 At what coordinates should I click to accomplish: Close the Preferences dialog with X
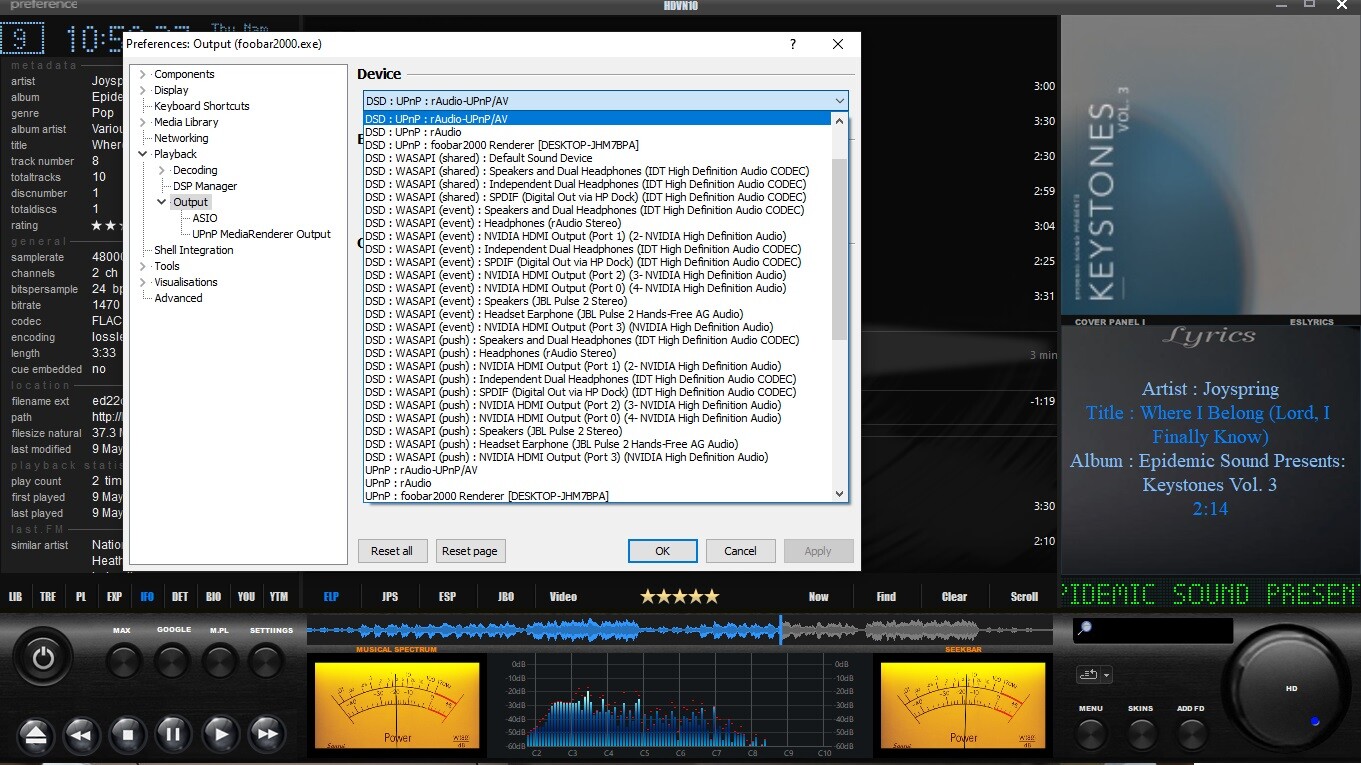coord(838,44)
